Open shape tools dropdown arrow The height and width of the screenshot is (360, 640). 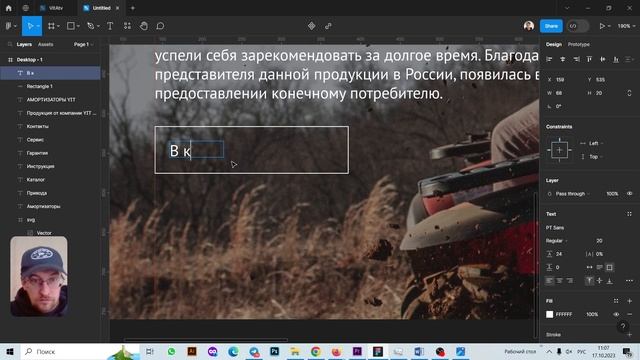pyautogui.click(x=78, y=26)
